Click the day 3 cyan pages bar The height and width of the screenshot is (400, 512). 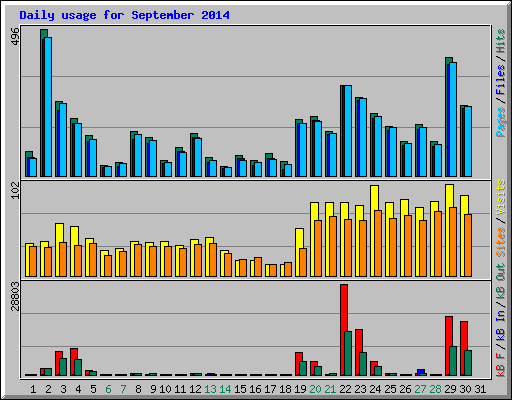(x=63, y=140)
